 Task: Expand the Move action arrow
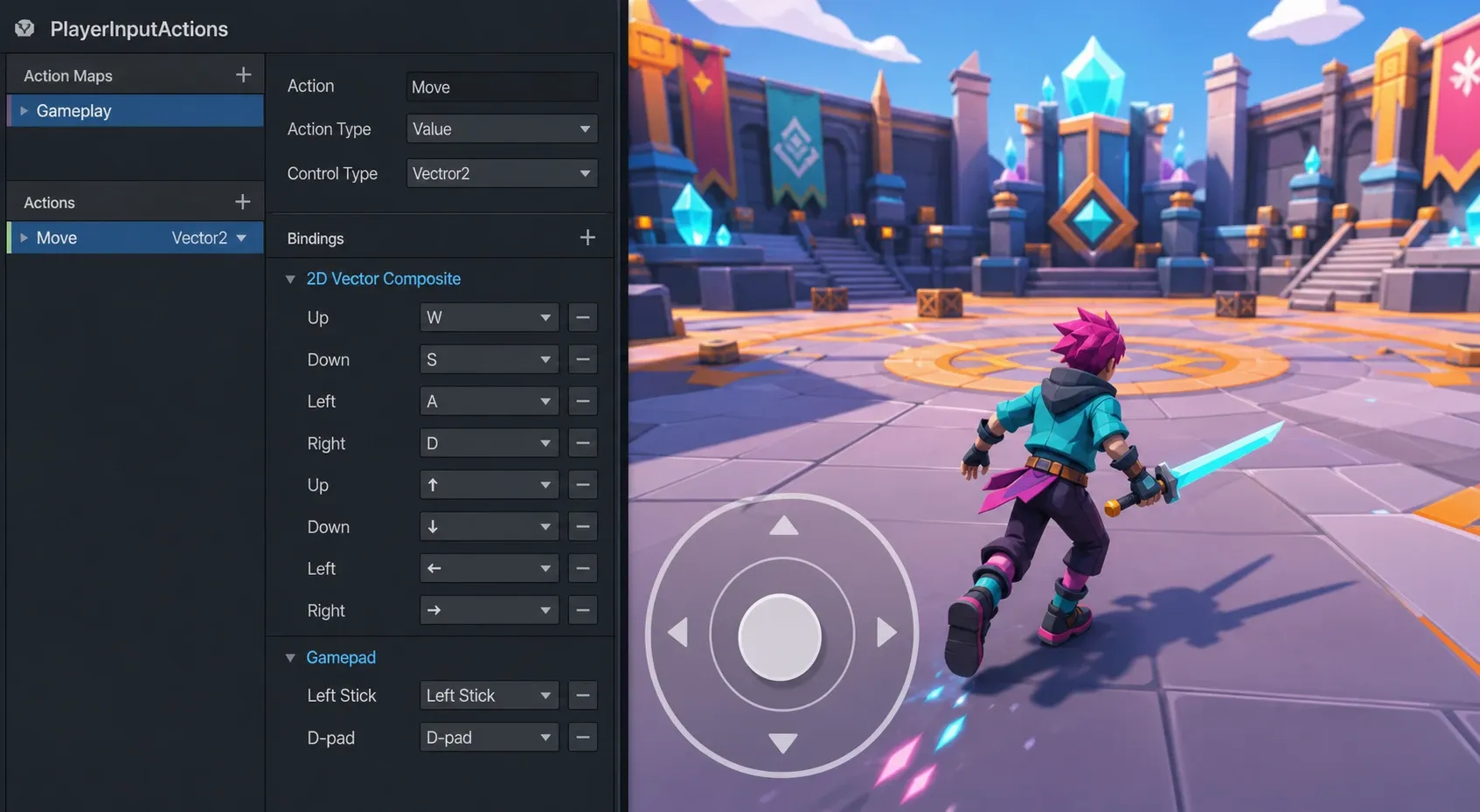pyautogui.click(x=24, y=238)
